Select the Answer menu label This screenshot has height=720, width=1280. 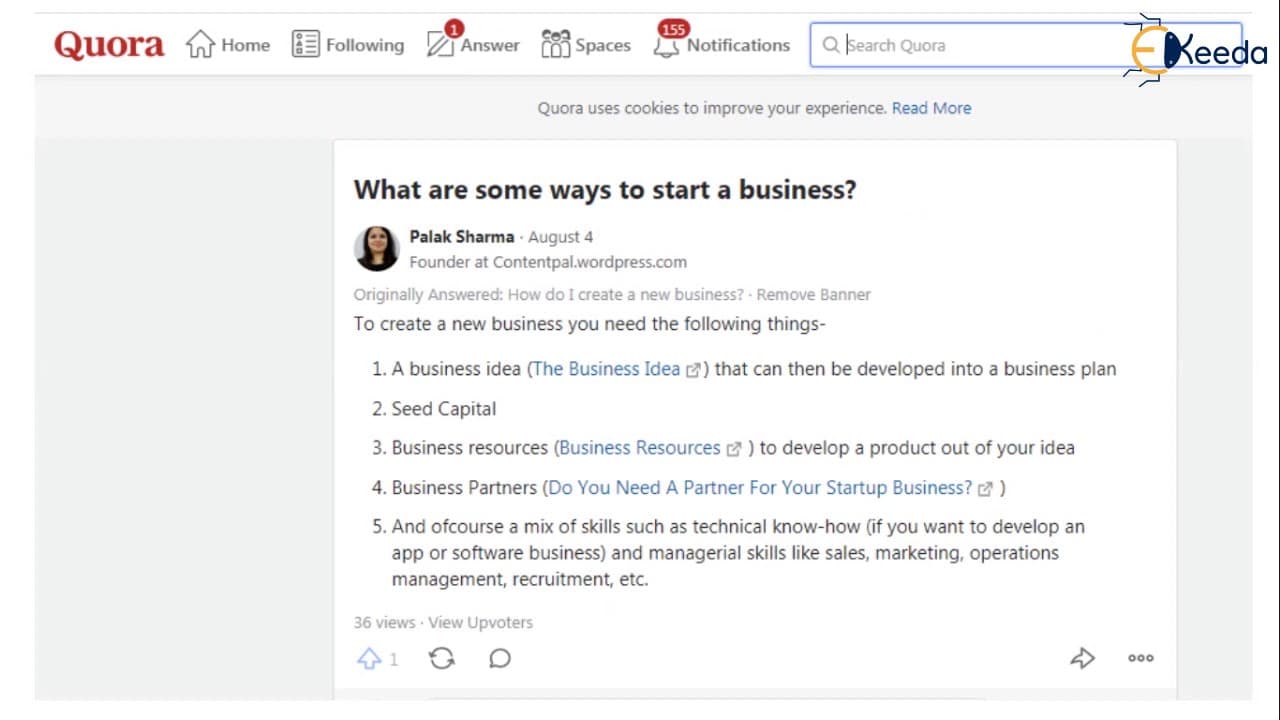click(x=490, y=45)
